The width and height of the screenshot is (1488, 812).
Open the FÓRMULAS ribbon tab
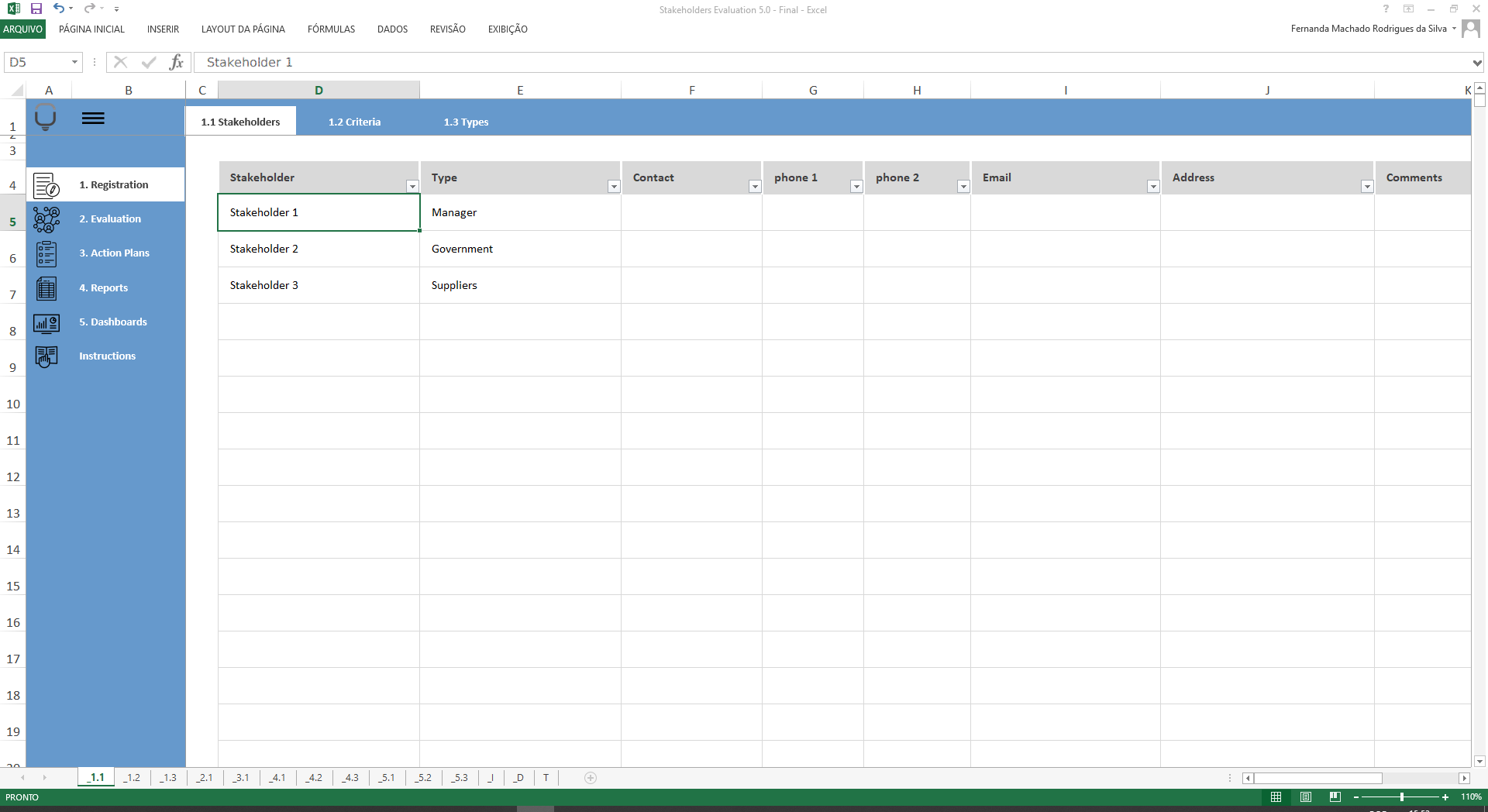[x=331, y=29]
